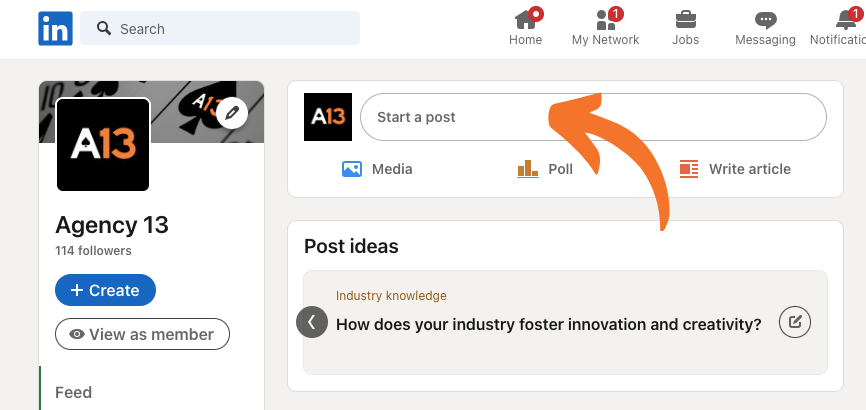This screenshot has height=410, width=866.
Task: Select the Feed sidebar tab
Action: (73, 392)
